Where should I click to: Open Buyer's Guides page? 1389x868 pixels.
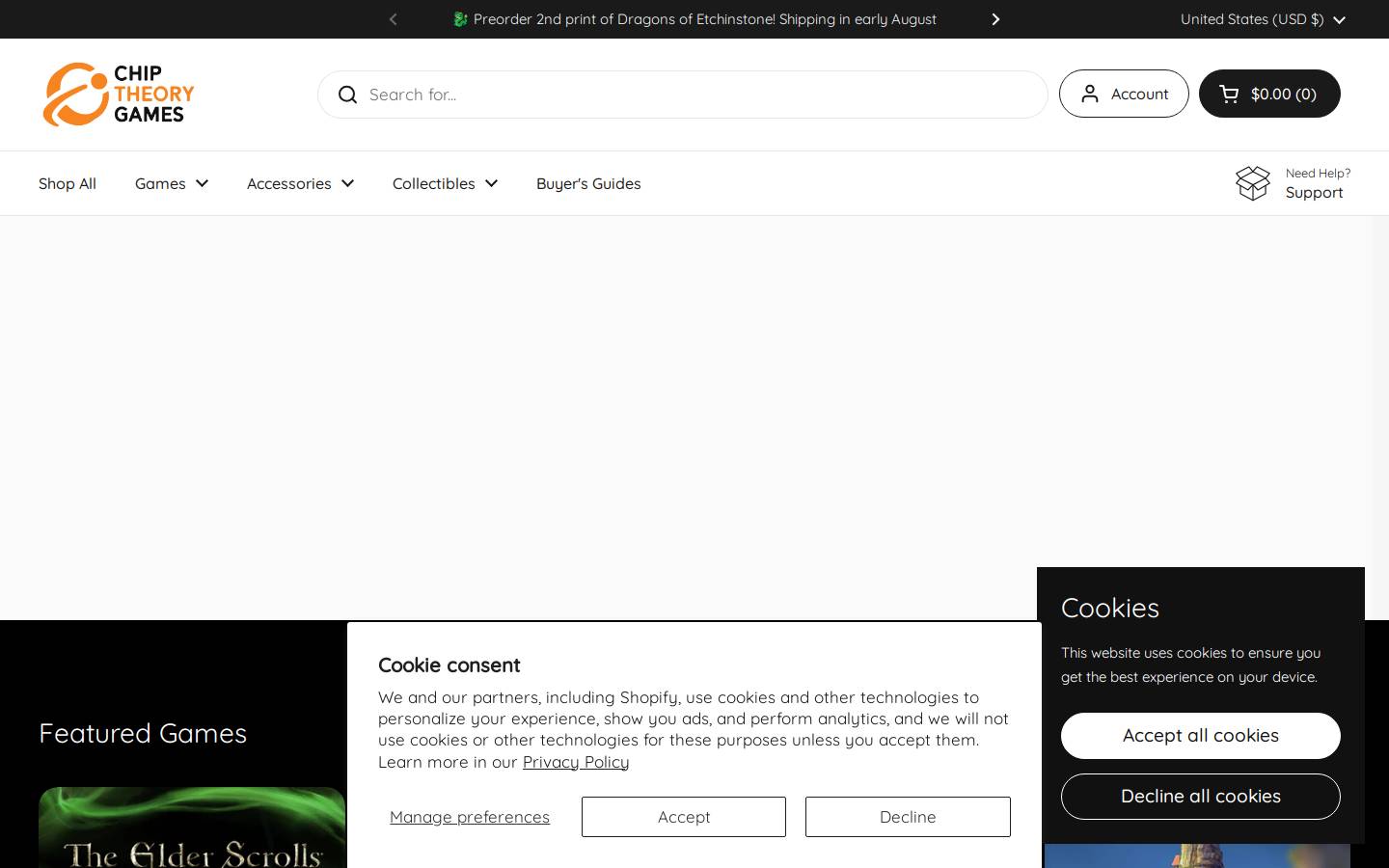[588, 183]
